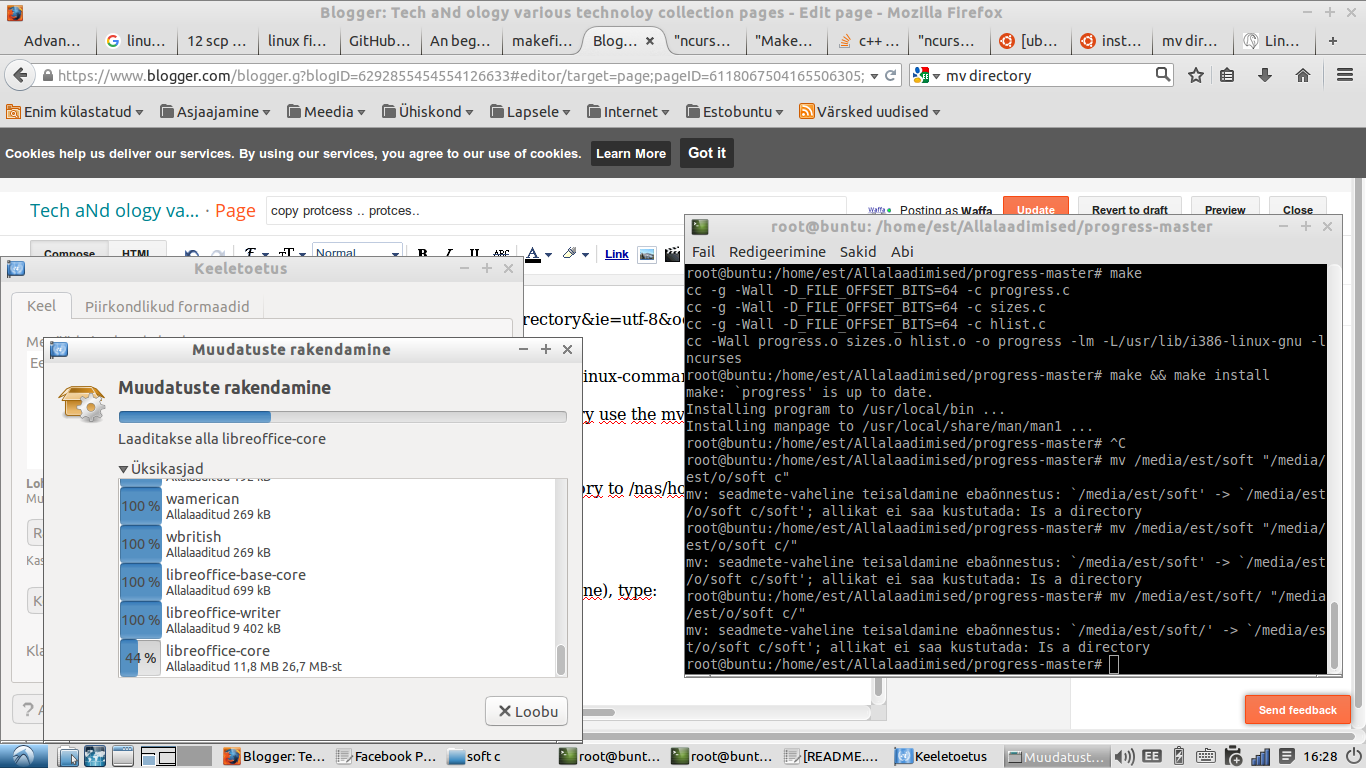Screen dimensions: 1366x768
Task: Switch to the makefi… browser tab
Action: (541, 41)
